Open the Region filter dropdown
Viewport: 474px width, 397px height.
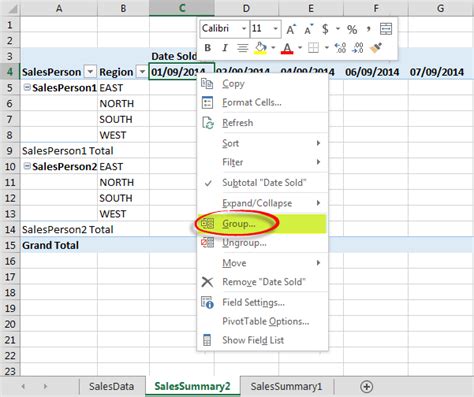[142, 72]
